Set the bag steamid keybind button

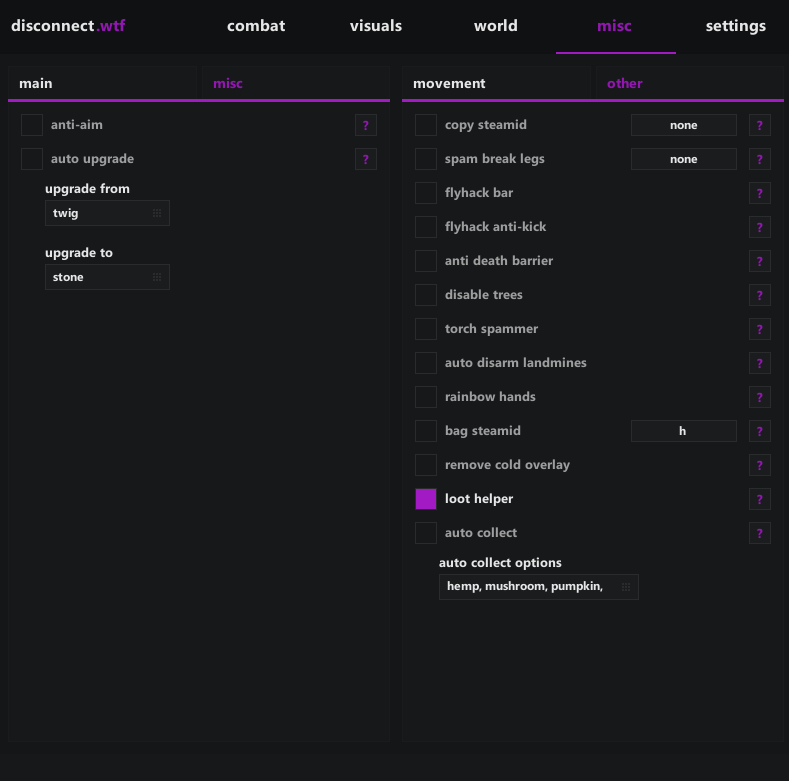pyautogui.click(x=683, y=431)
